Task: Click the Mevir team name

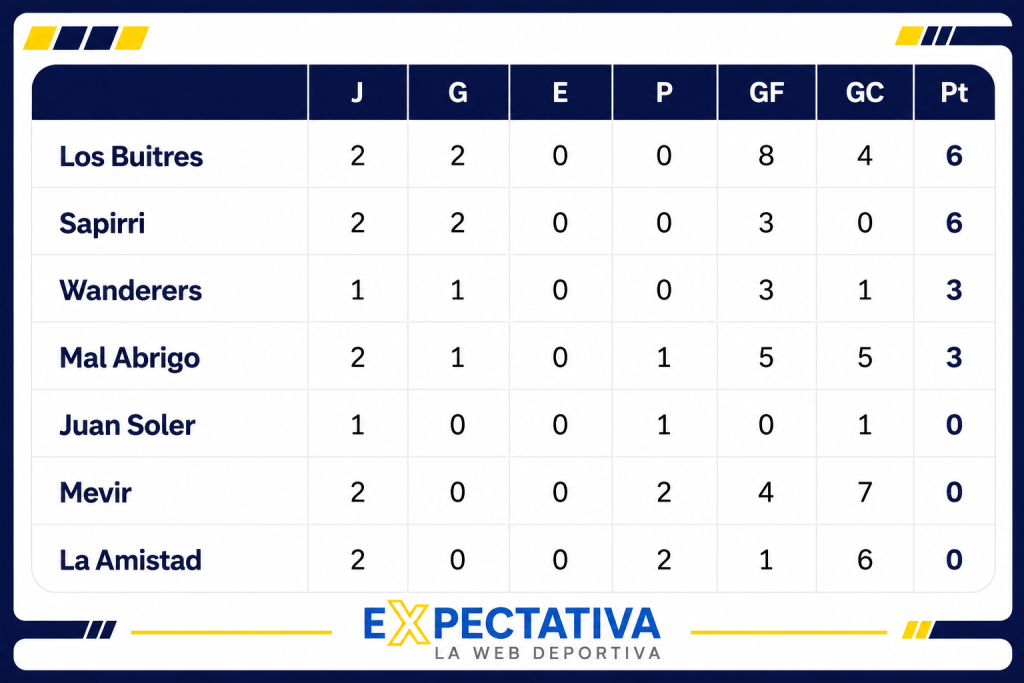Action: (95, 492)
